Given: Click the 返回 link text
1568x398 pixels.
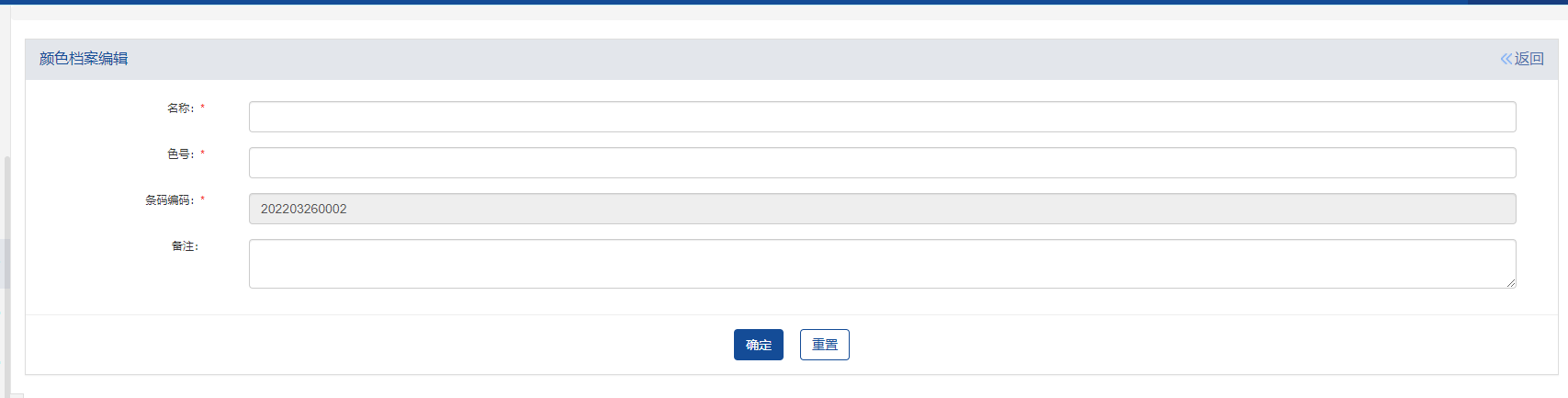Looking at the screenshot, I should pos(1529,59).
